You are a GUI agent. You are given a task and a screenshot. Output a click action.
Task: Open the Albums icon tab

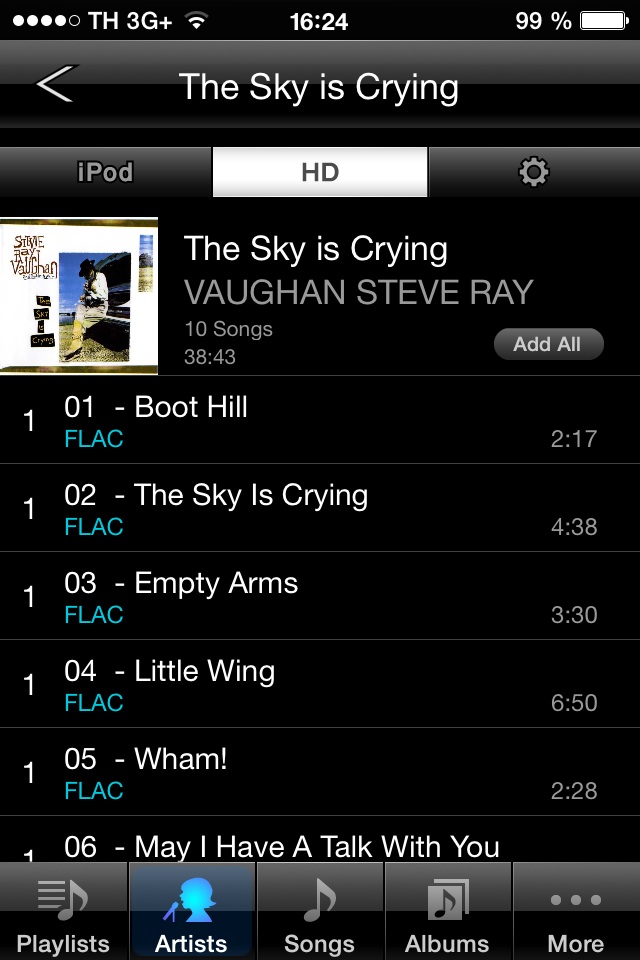[x=448, y=900]
